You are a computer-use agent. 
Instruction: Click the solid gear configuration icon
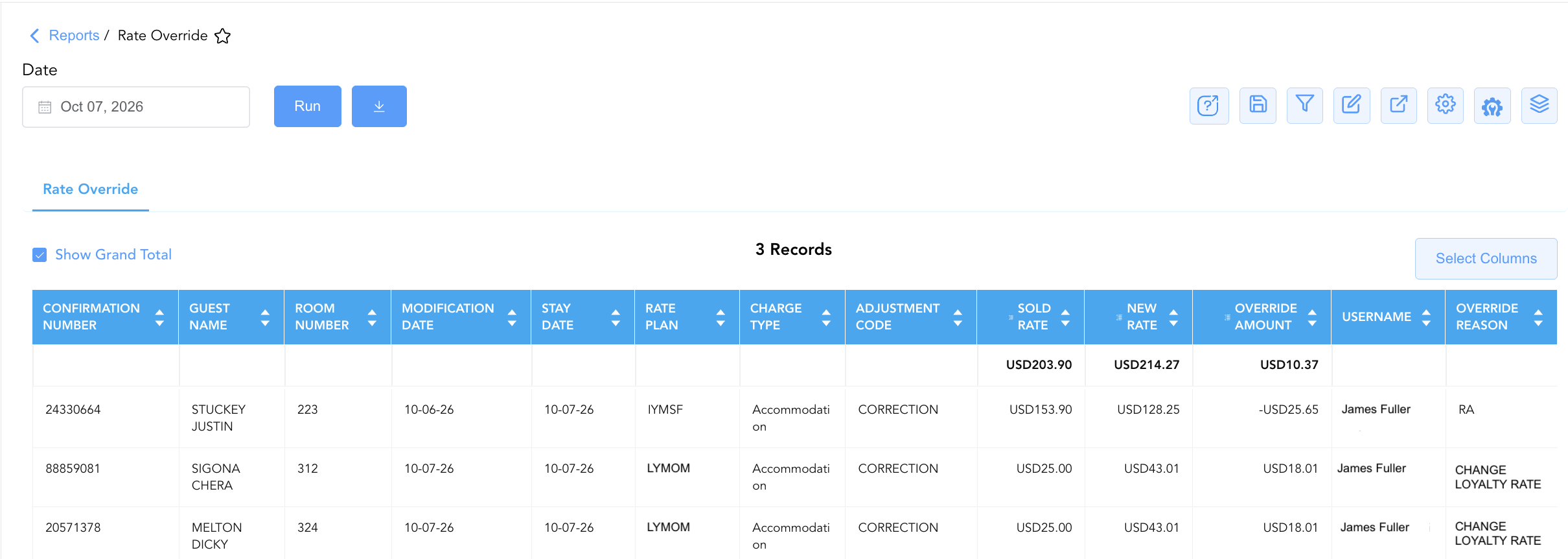click(x=1492, y=106)
